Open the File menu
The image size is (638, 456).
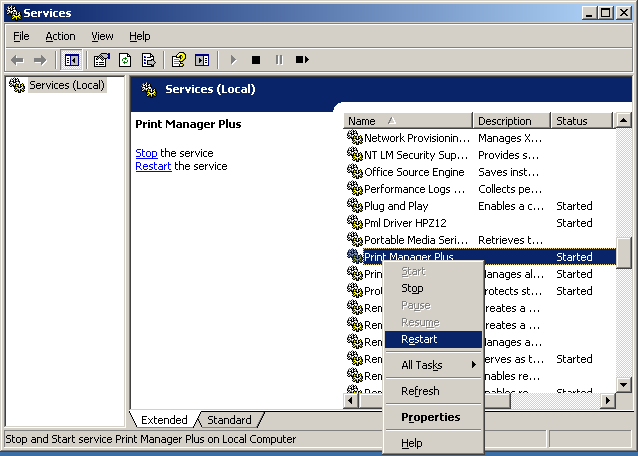21,36
